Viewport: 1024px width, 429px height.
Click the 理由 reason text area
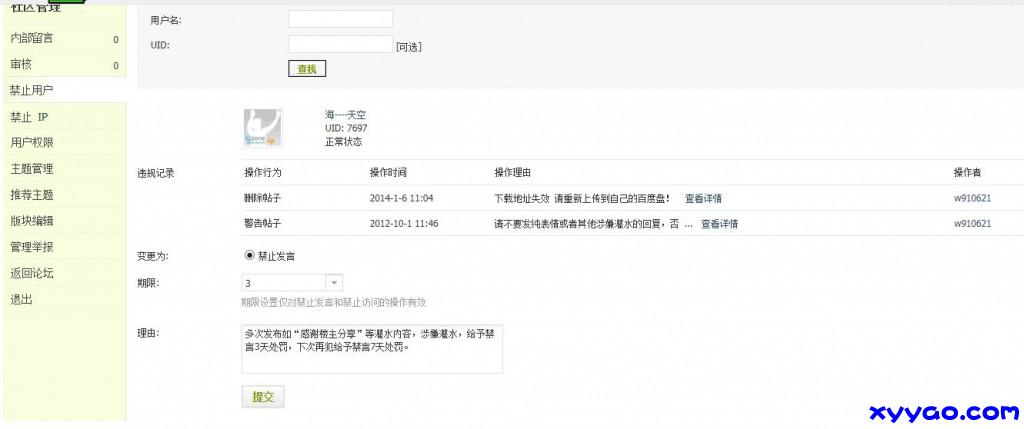click(x=371, y=347)
